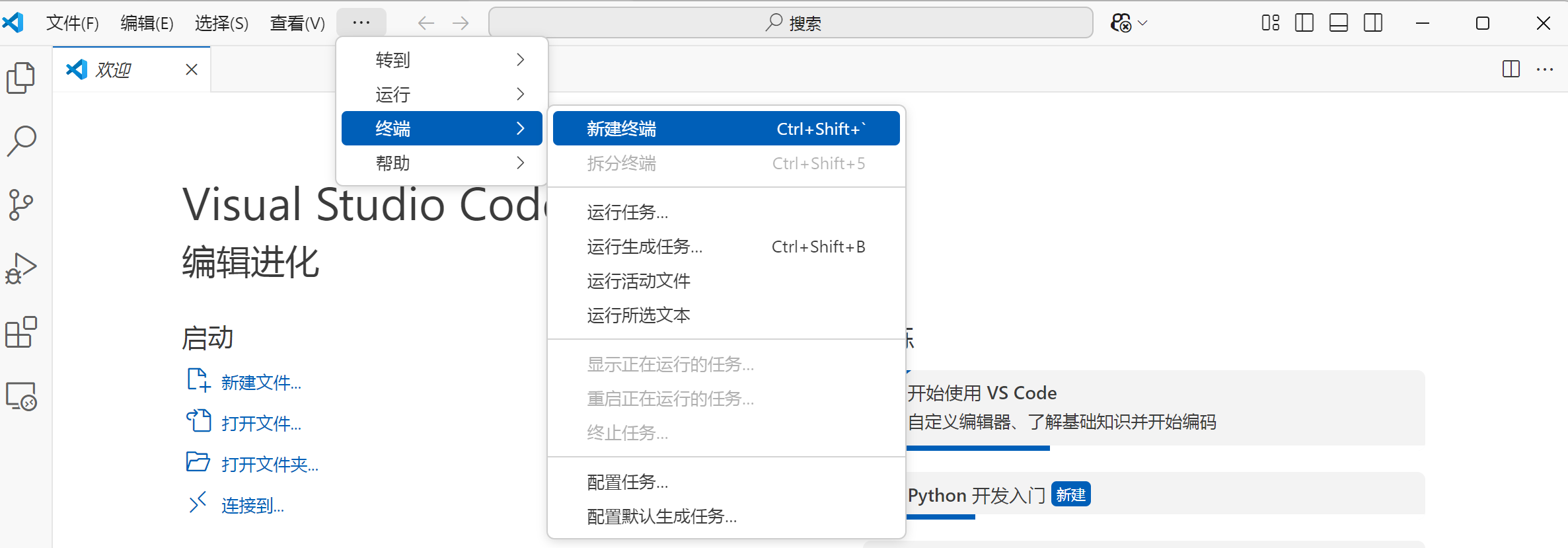Screen dimensions: 1568x548
Task: Expand the 运行 submenu
Action: point(442,94)
